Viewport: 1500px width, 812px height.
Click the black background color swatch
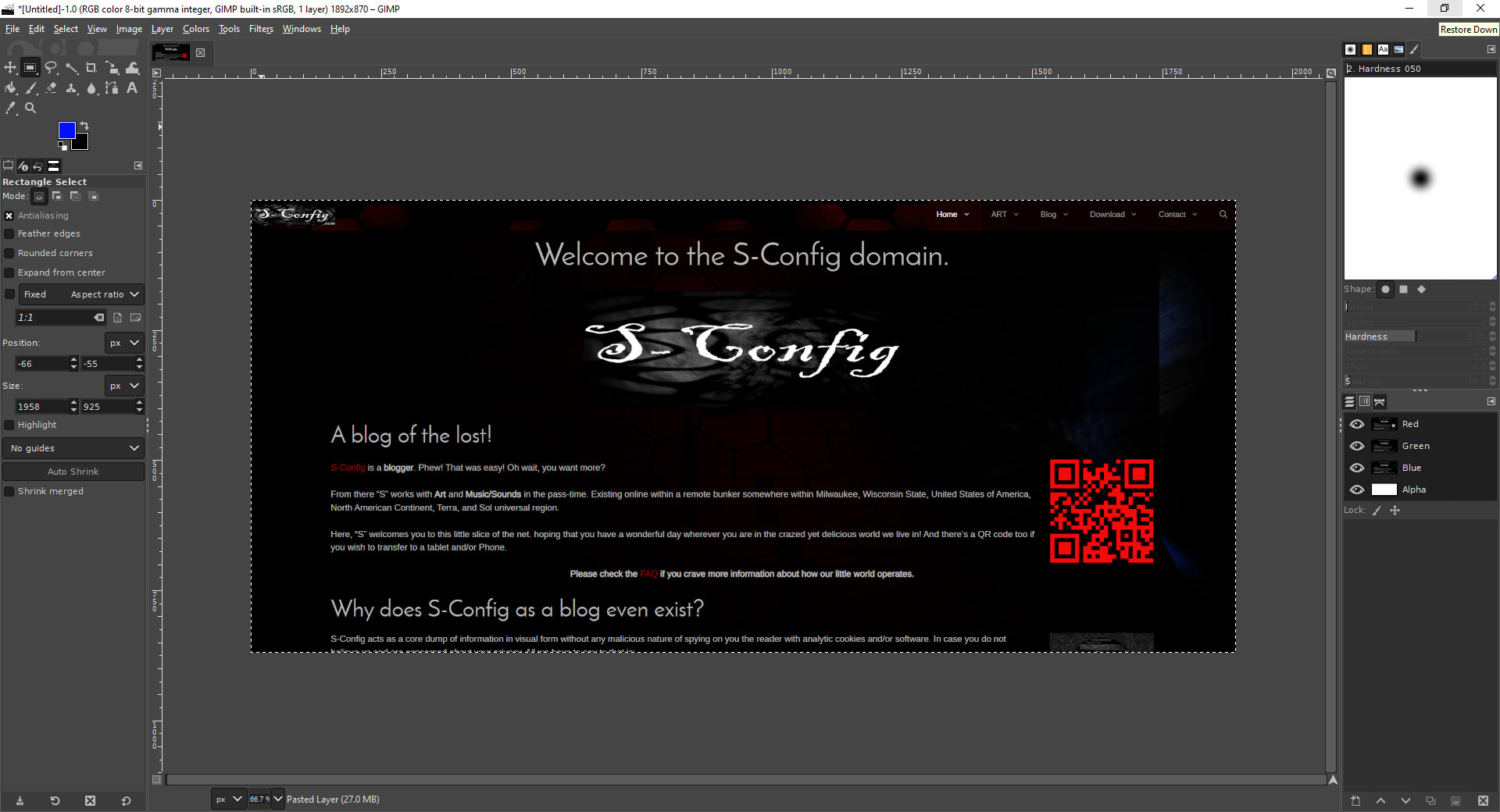(83, 144)
